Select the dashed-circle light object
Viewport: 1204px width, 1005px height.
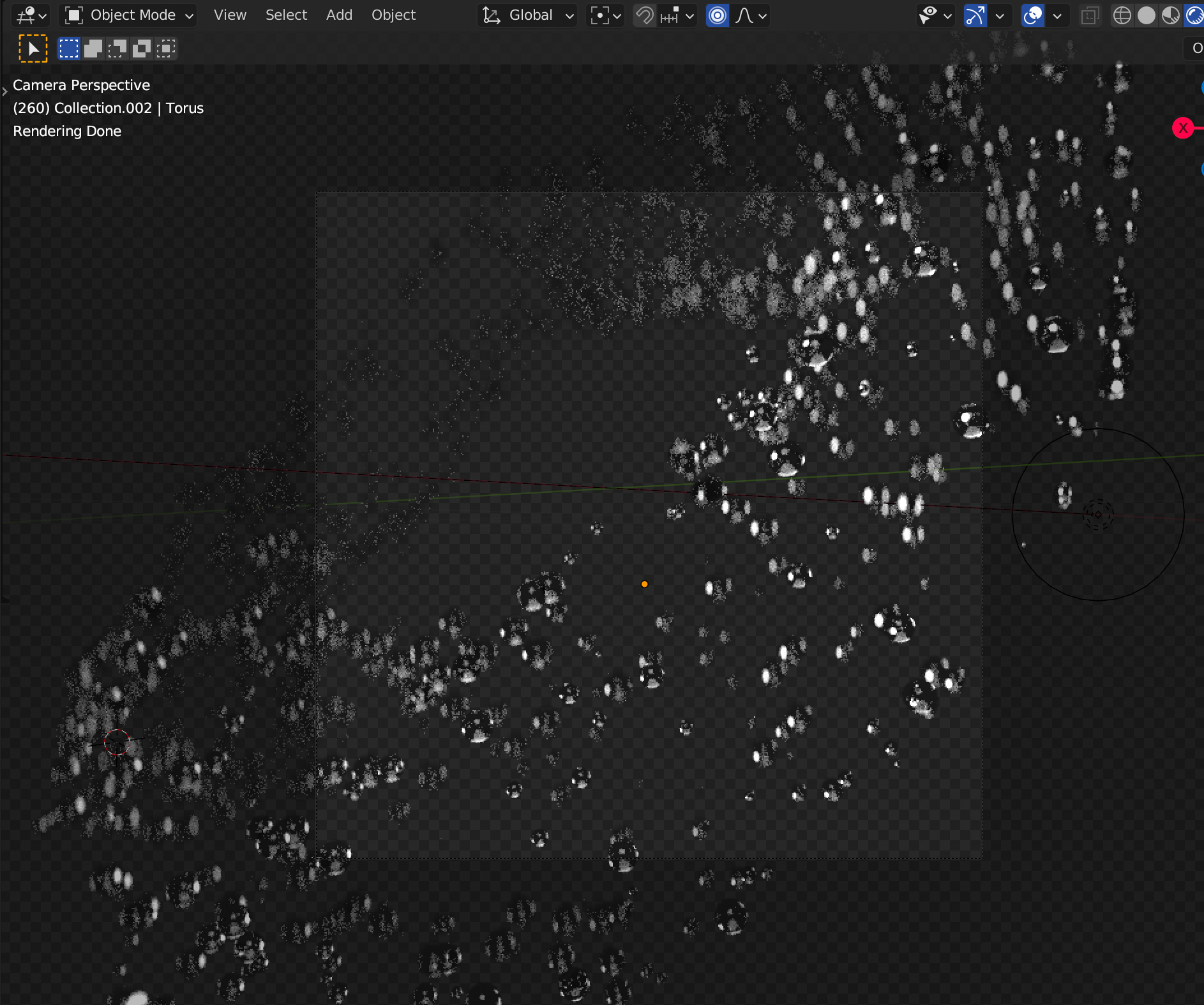click(1098, 515)
